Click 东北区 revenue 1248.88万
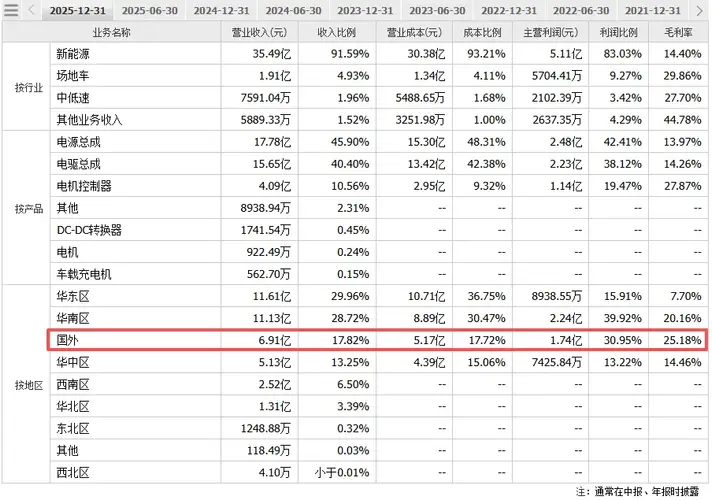 click(x=265, y=428)
